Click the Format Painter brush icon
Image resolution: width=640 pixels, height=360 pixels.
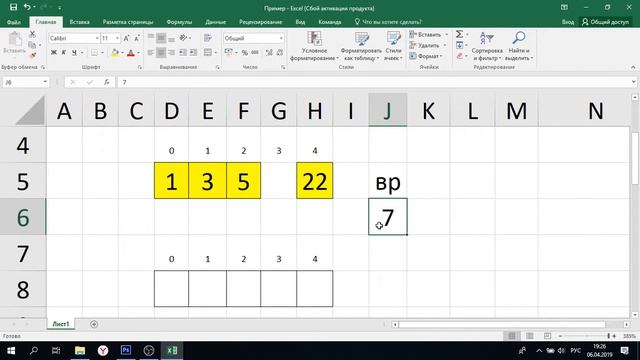[x=32, y=55]
